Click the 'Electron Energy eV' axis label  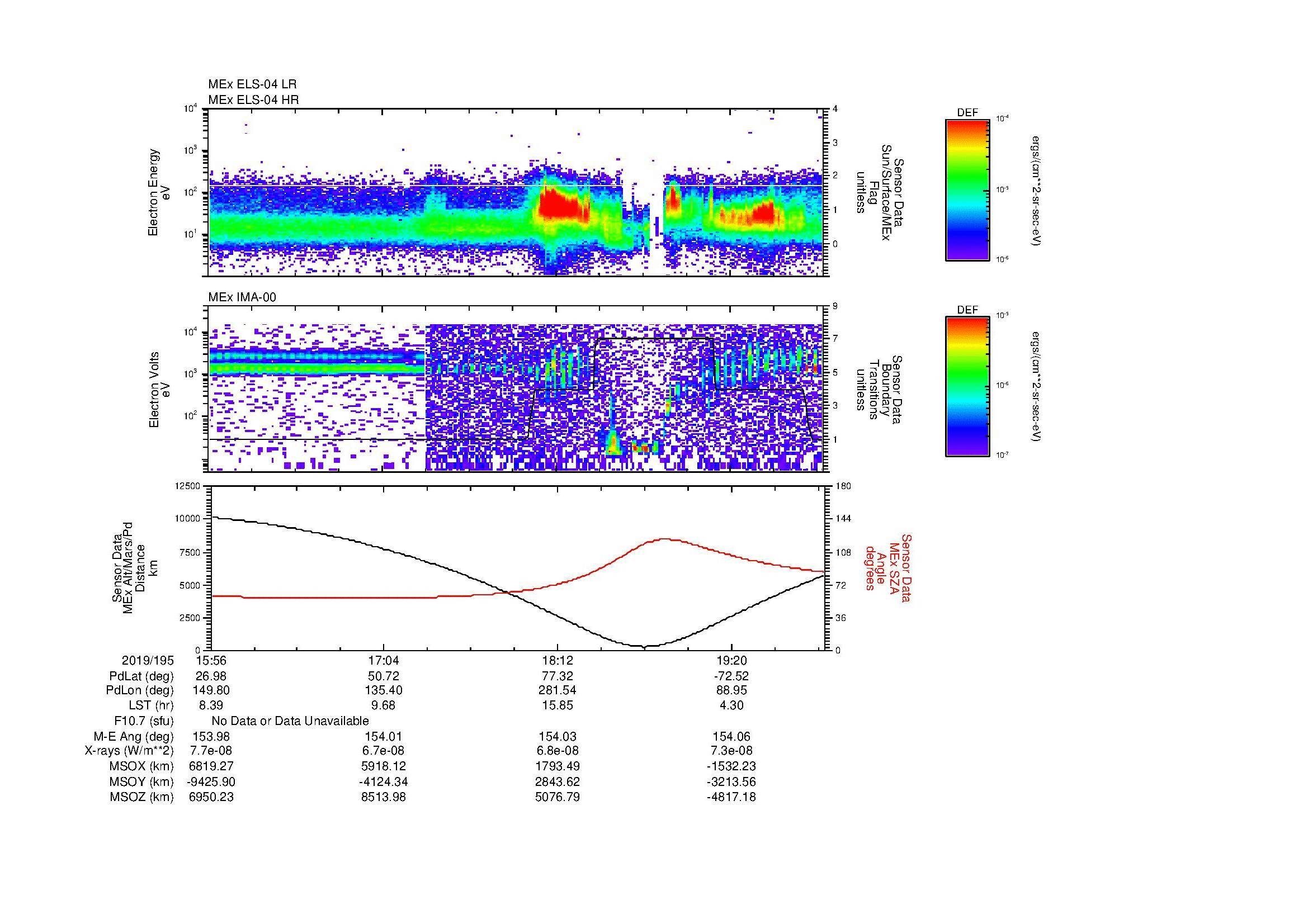click(x=159, y=192)
